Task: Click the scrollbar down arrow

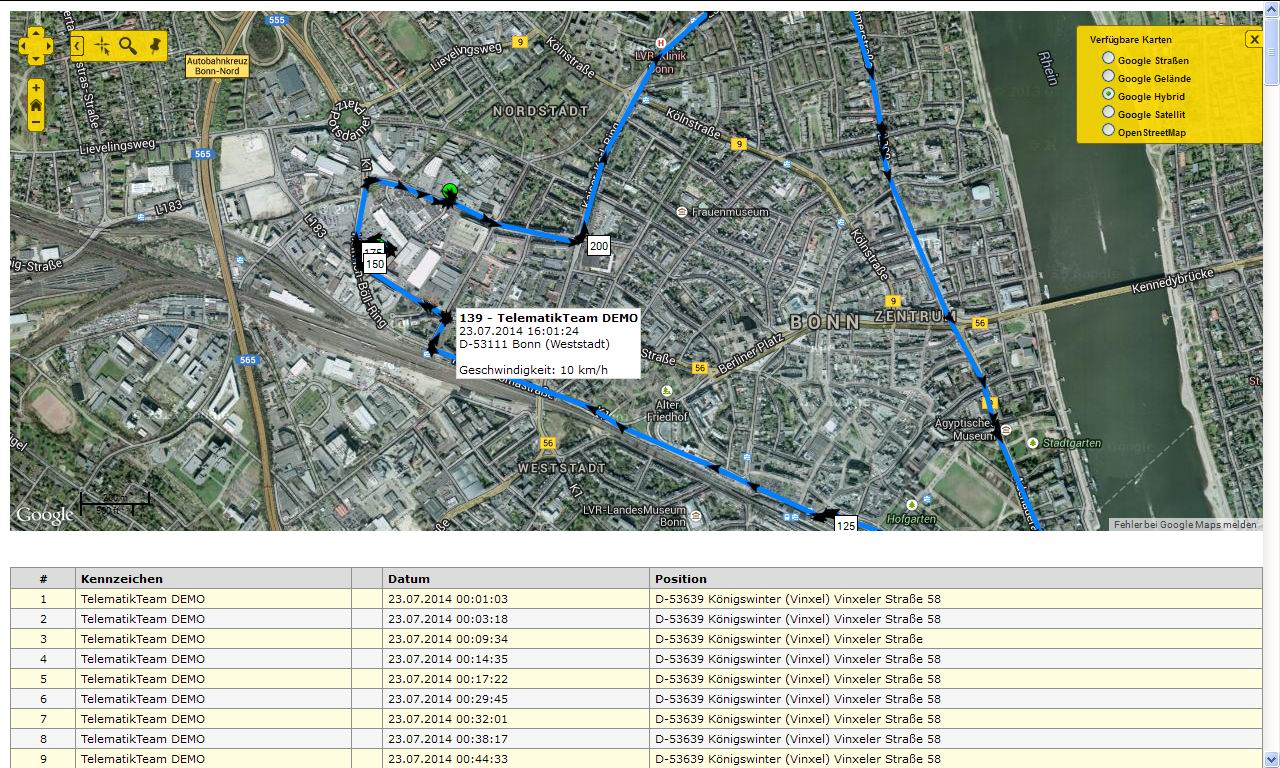Action: (1271, 760)
